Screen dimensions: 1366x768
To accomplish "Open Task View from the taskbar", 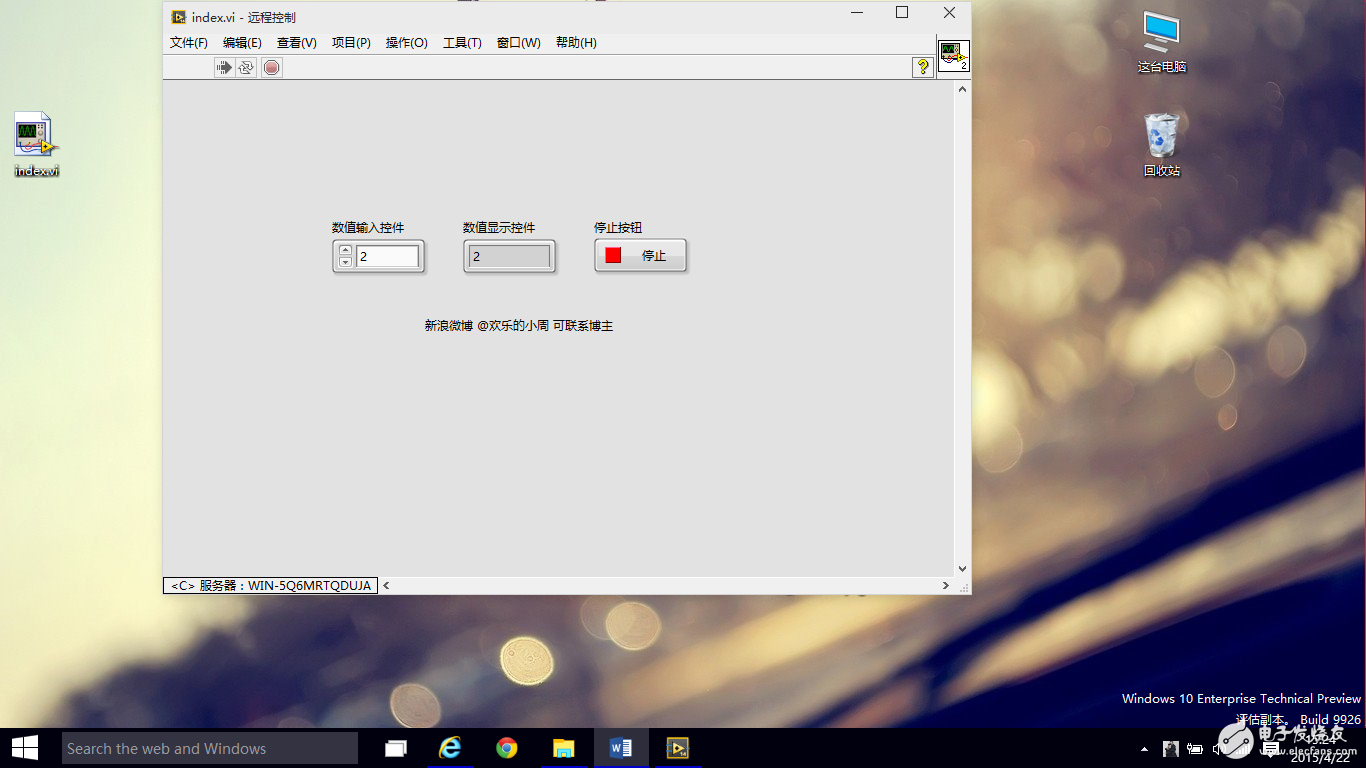I will 396,748.
